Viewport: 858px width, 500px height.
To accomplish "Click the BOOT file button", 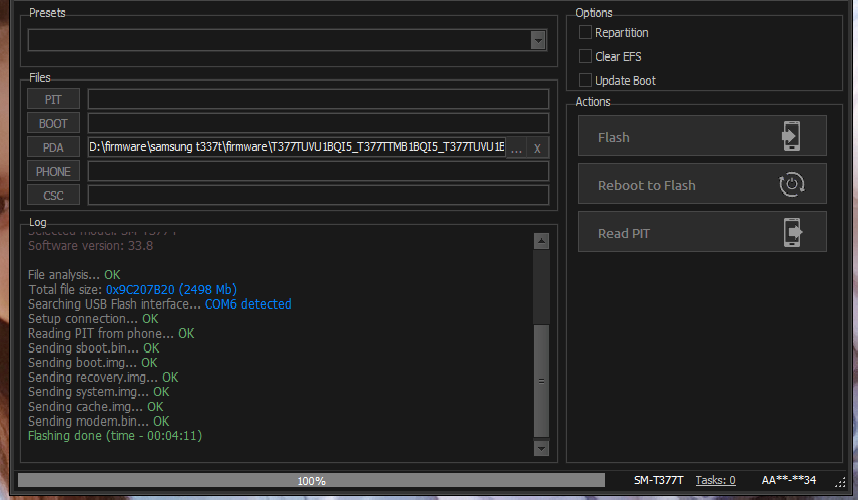I will [53, 124].
